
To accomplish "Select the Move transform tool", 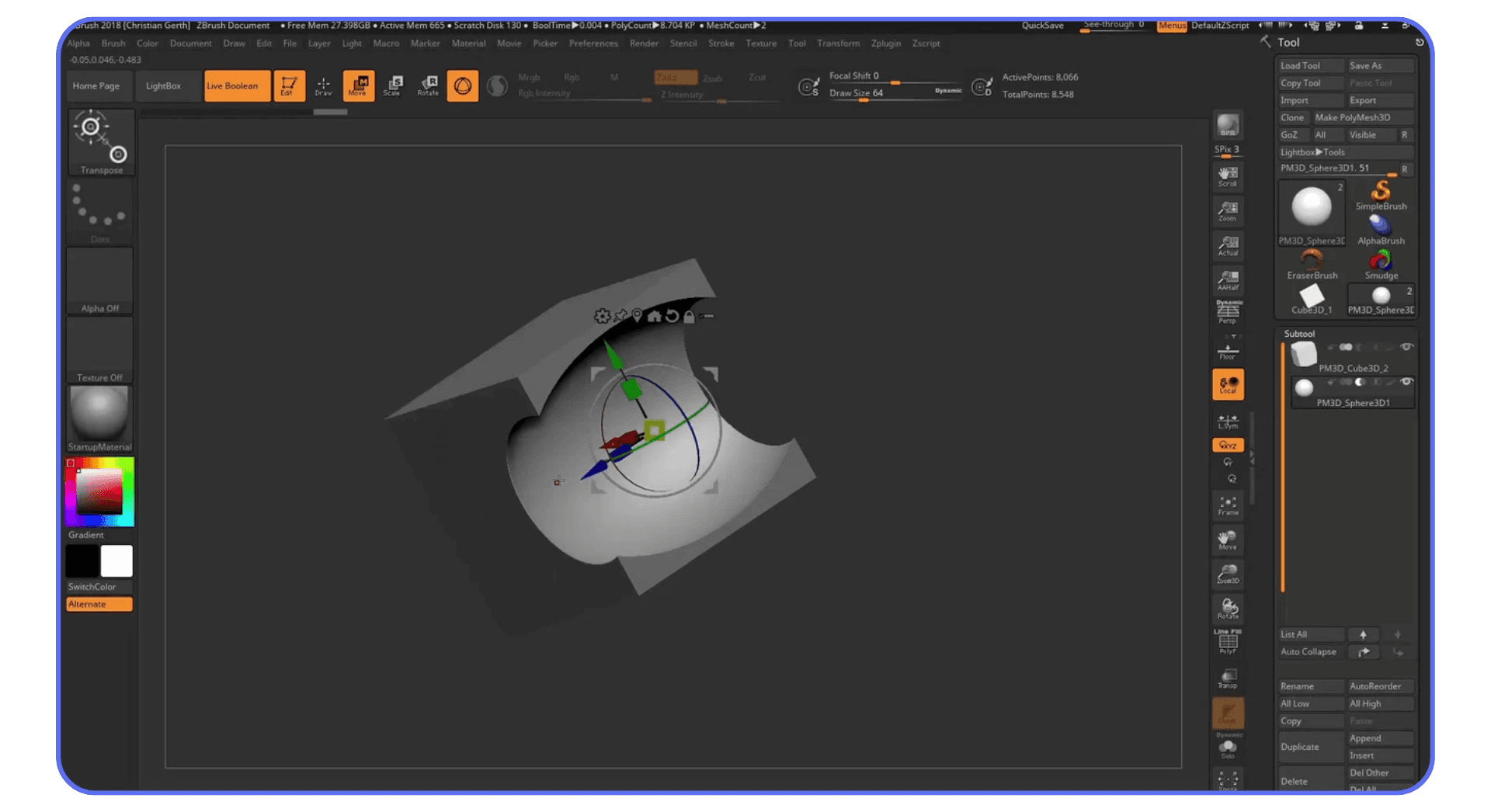I will pyautogui.click(x=358, y=85).
